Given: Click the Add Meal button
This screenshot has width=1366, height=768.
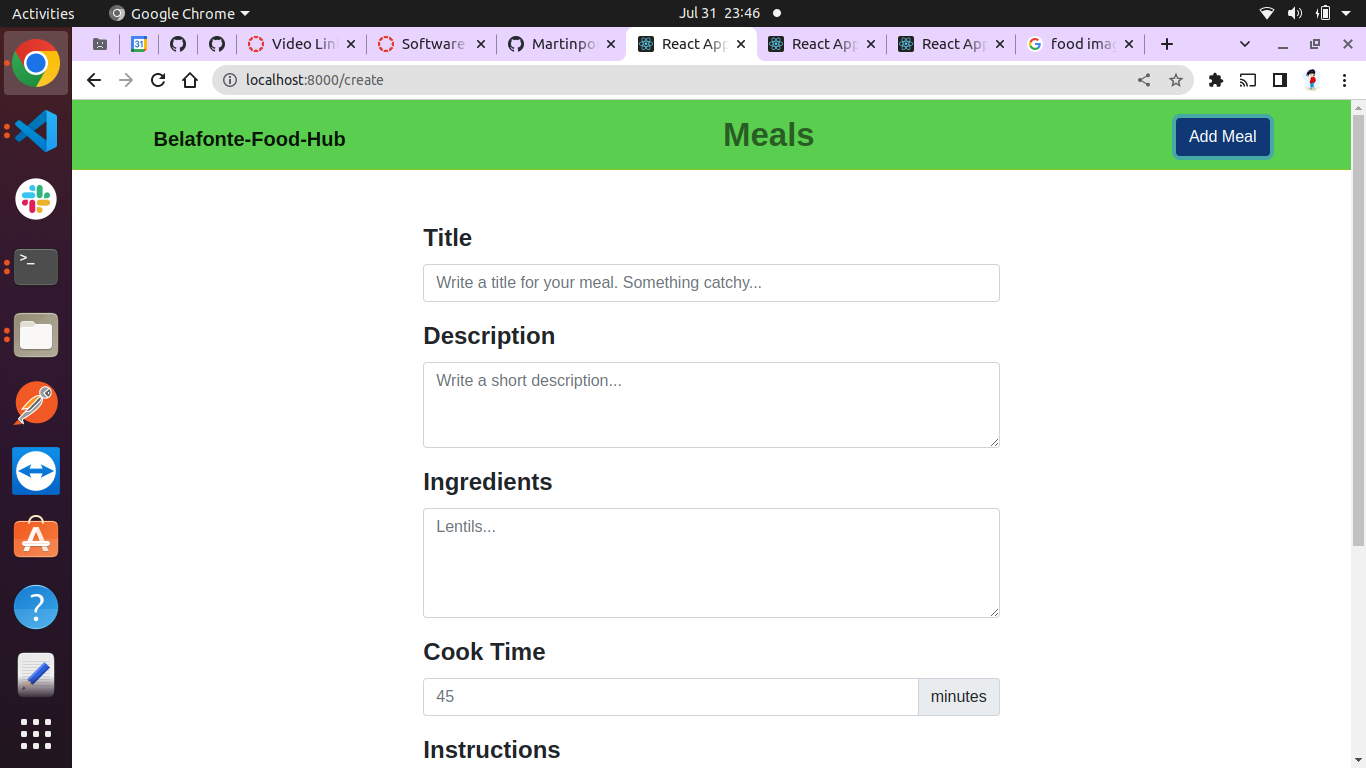Looking at the screenshot, I should [x=1222, y=136].
